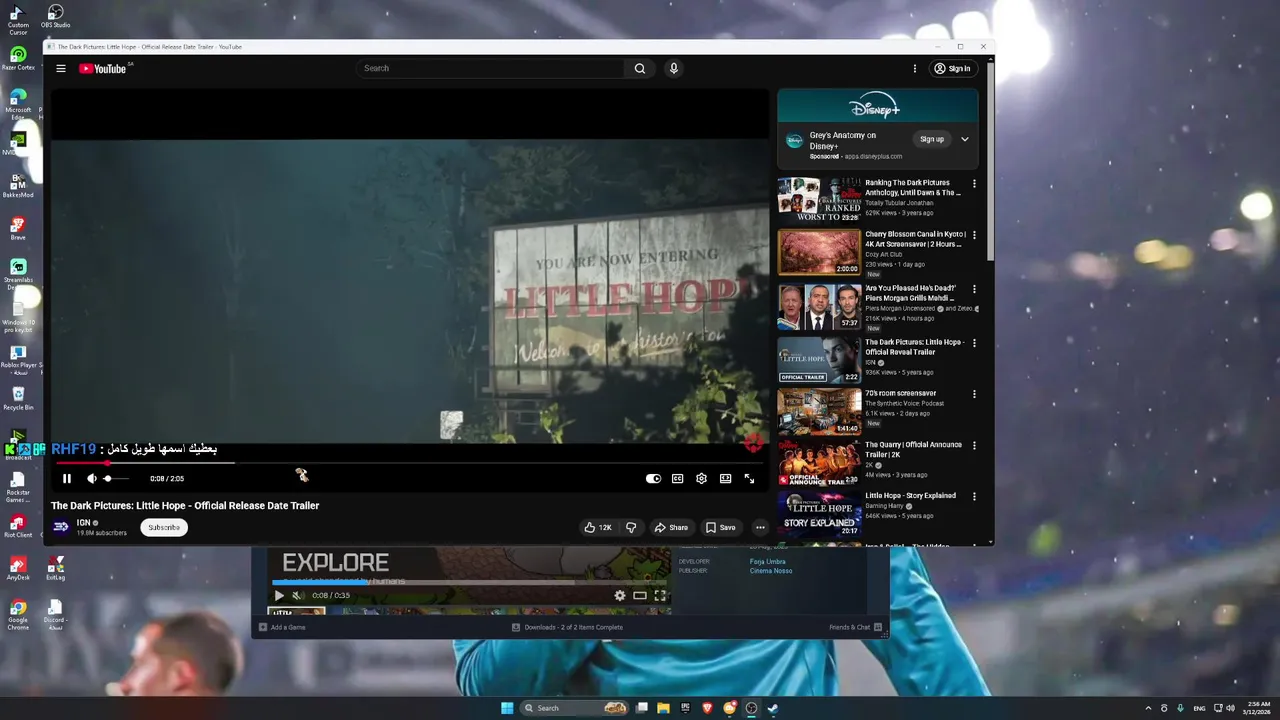Open Ranking The Dark Pictures Anthology thumbnail
This screenshot has height=720, width=1280.
point(819,200)
